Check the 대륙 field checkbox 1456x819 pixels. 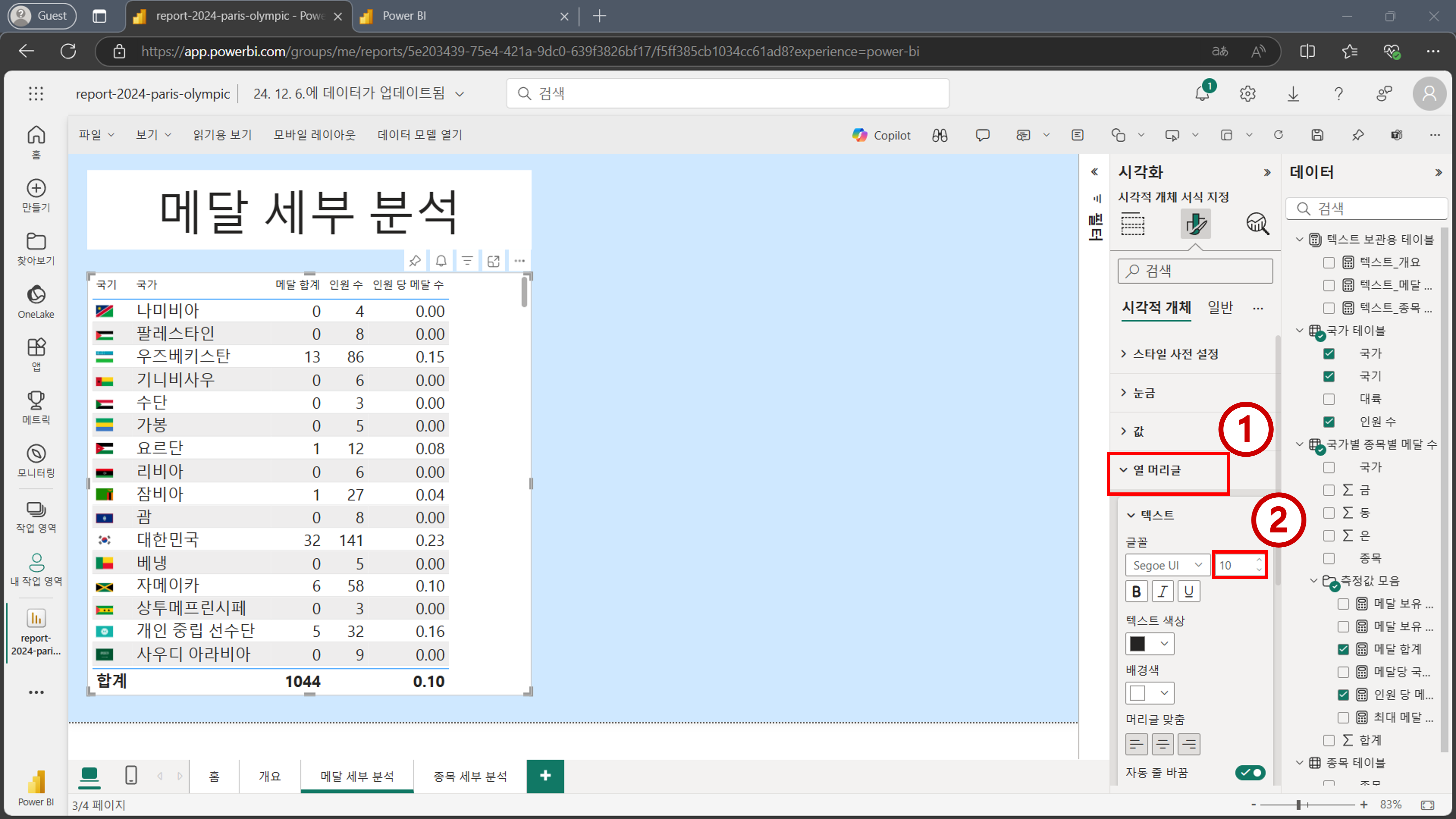pos(1329,399)
